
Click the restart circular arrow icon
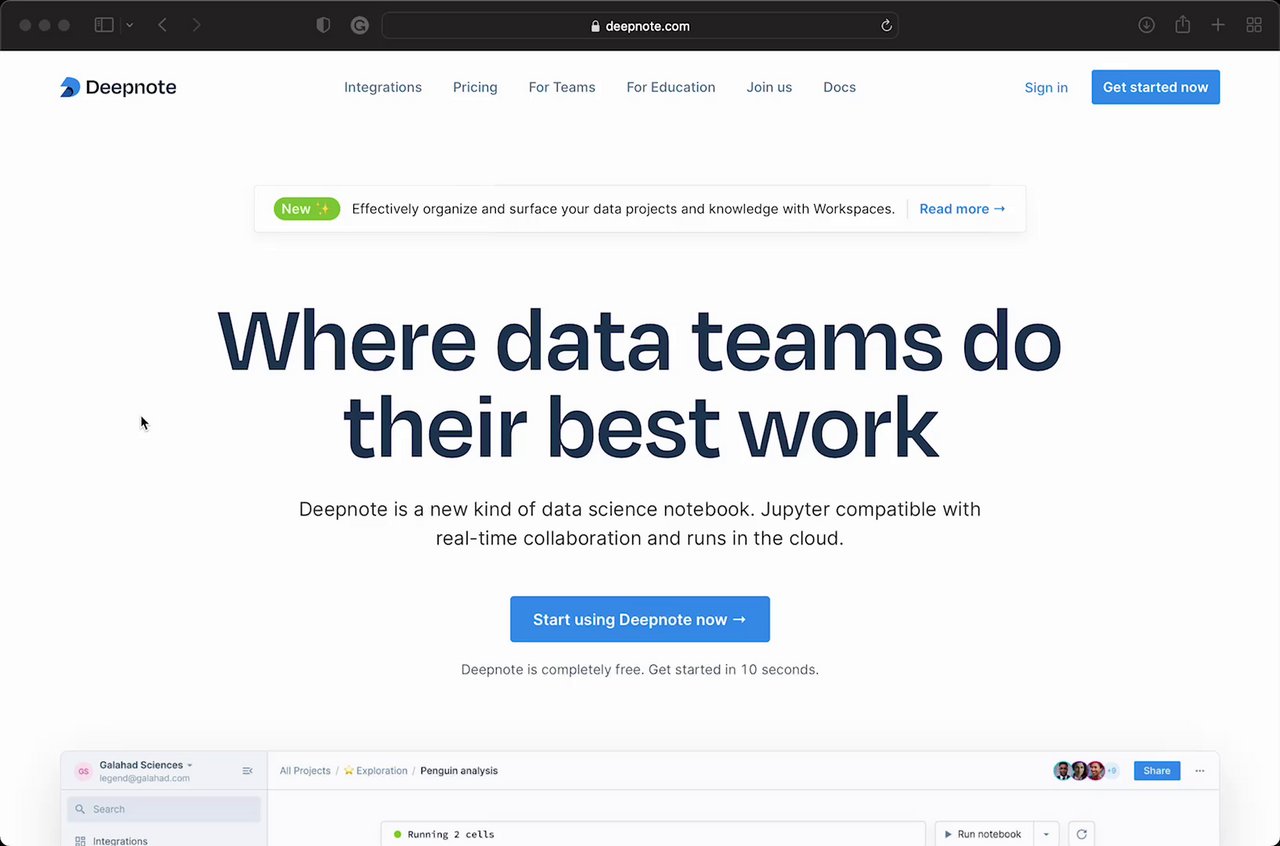[x=1081, y=834]
